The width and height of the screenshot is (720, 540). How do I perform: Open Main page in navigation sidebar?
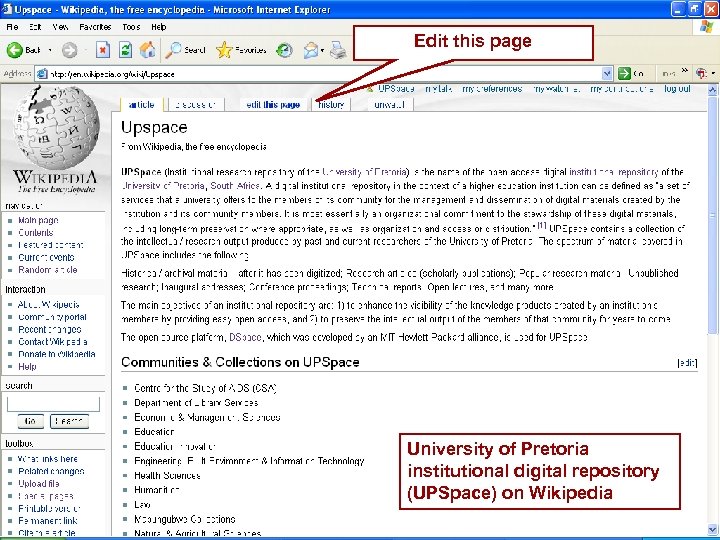38,220
